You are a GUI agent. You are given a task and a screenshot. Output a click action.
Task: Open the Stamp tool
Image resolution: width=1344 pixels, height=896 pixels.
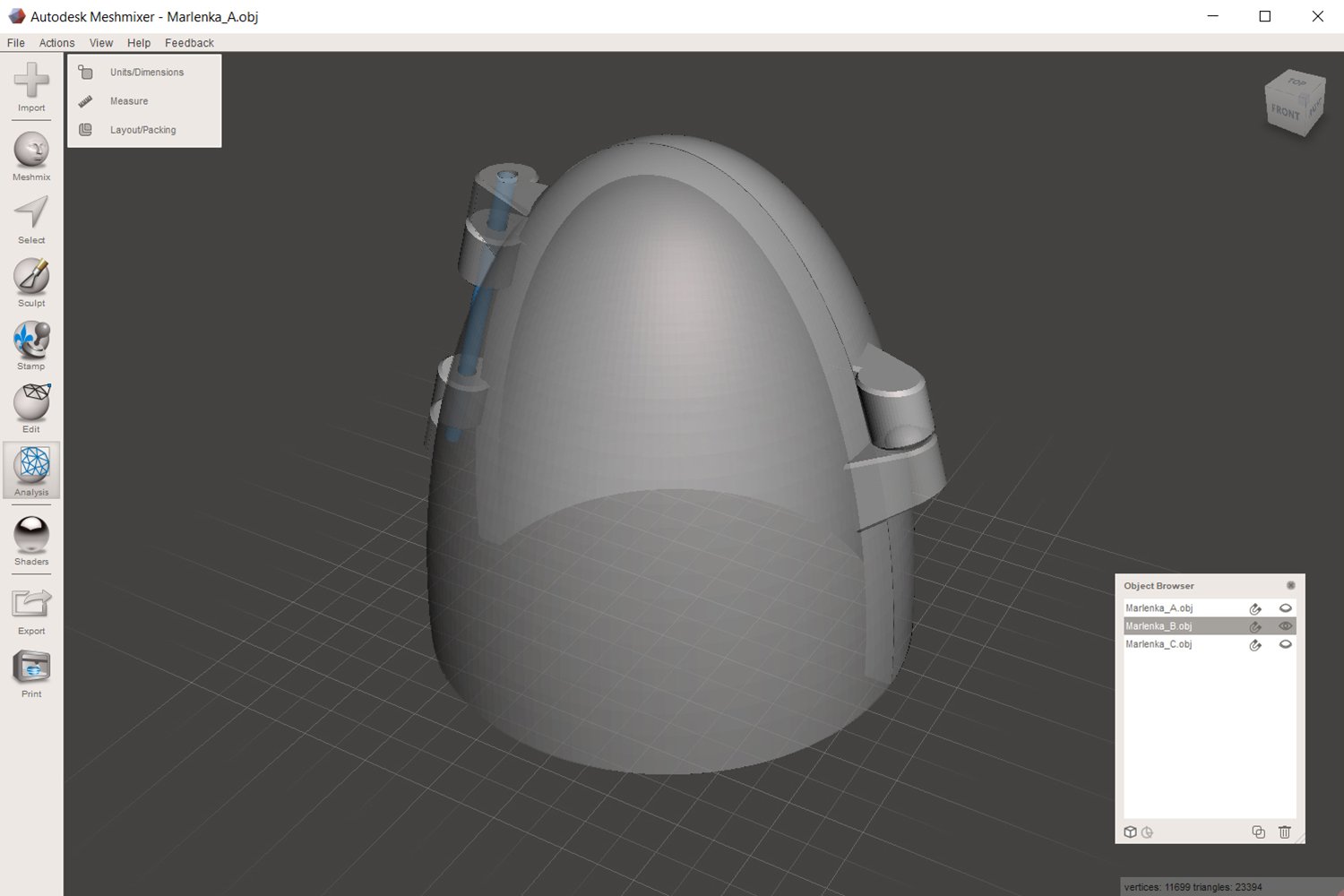31,346
